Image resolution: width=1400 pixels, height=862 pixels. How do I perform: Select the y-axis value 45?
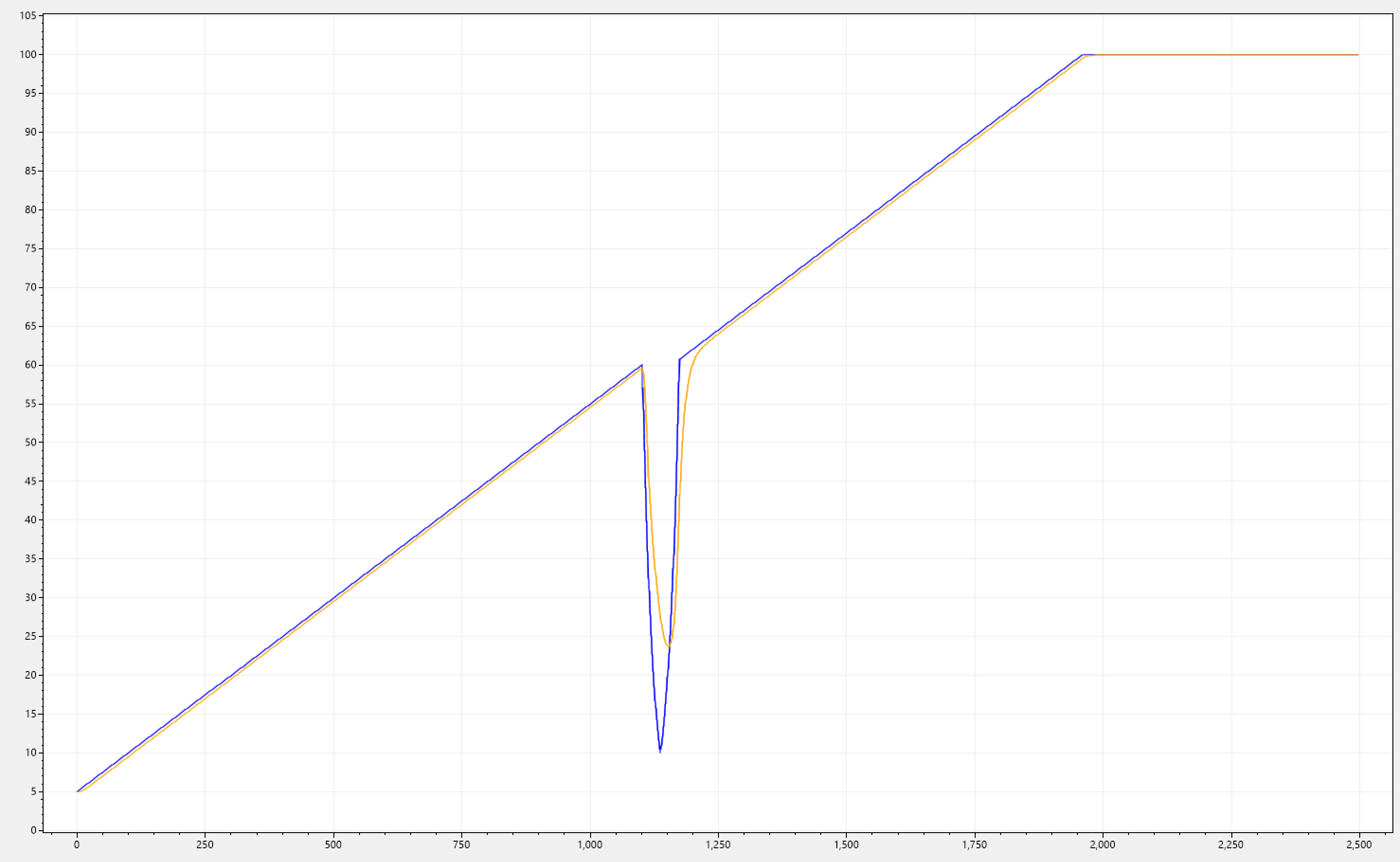(30, 481)
